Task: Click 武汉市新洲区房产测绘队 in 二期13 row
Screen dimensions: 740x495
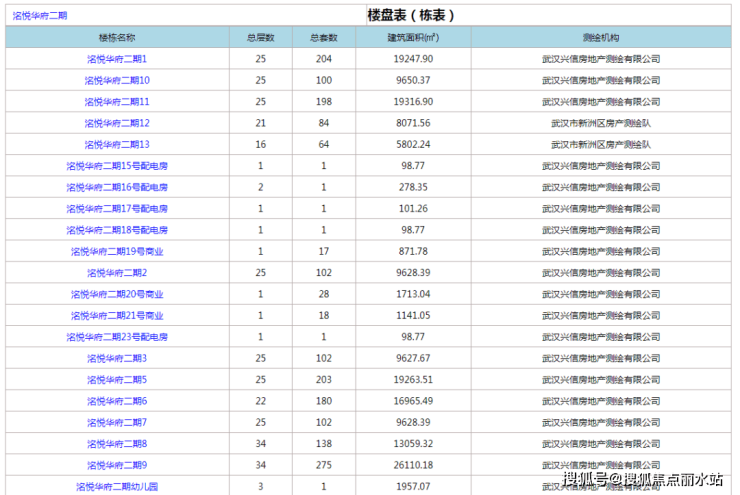Action: coord(601,144)
